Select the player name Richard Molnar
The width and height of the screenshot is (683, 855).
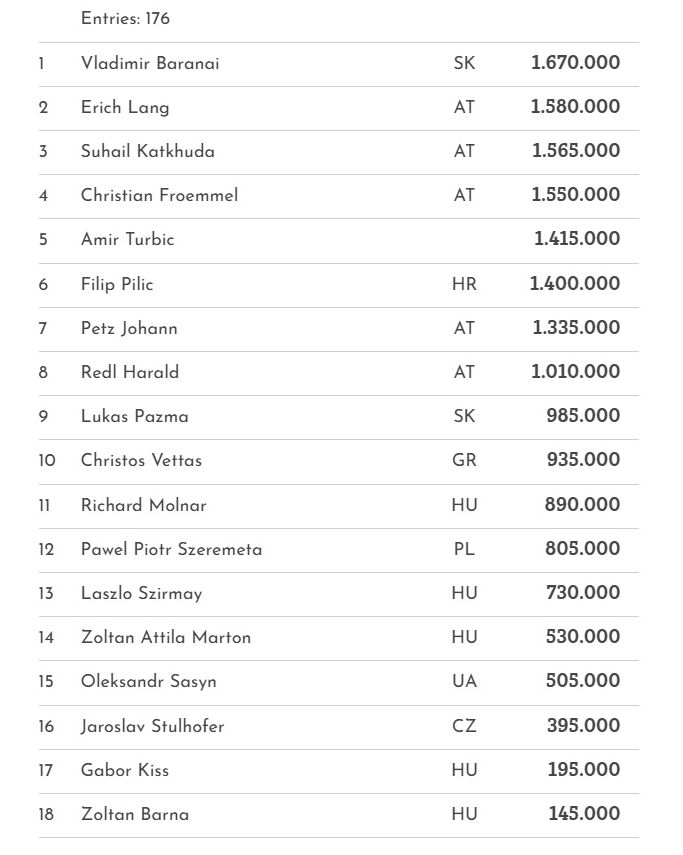click(143, 505)
